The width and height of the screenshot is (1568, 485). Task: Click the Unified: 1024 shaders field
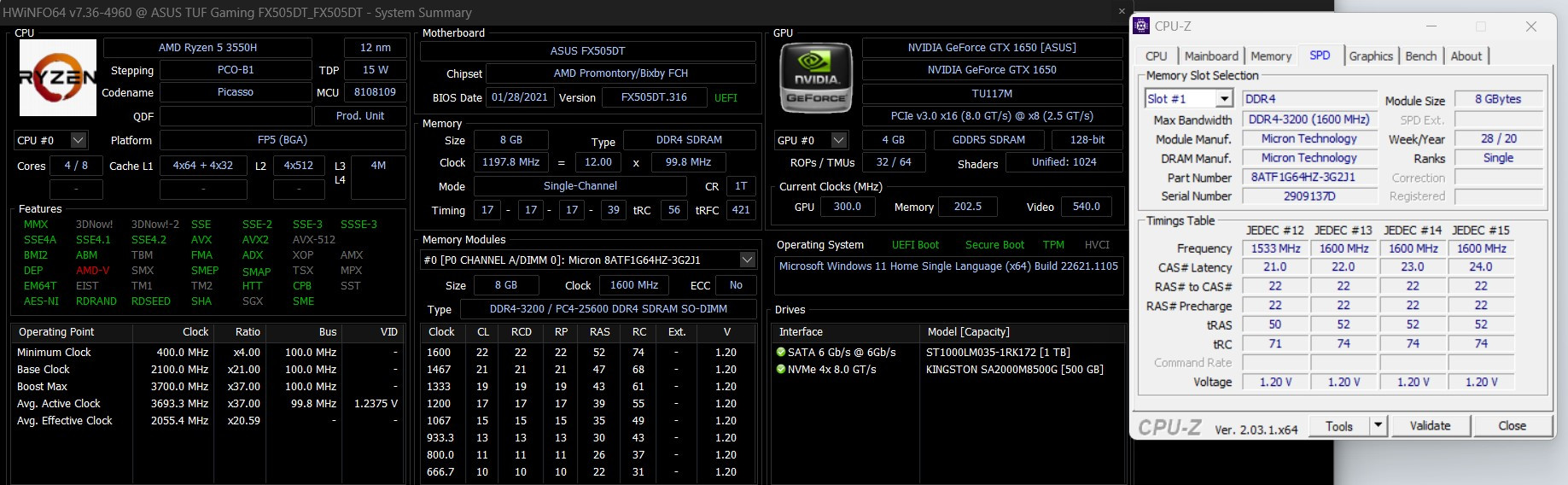tap(1064, 162)
